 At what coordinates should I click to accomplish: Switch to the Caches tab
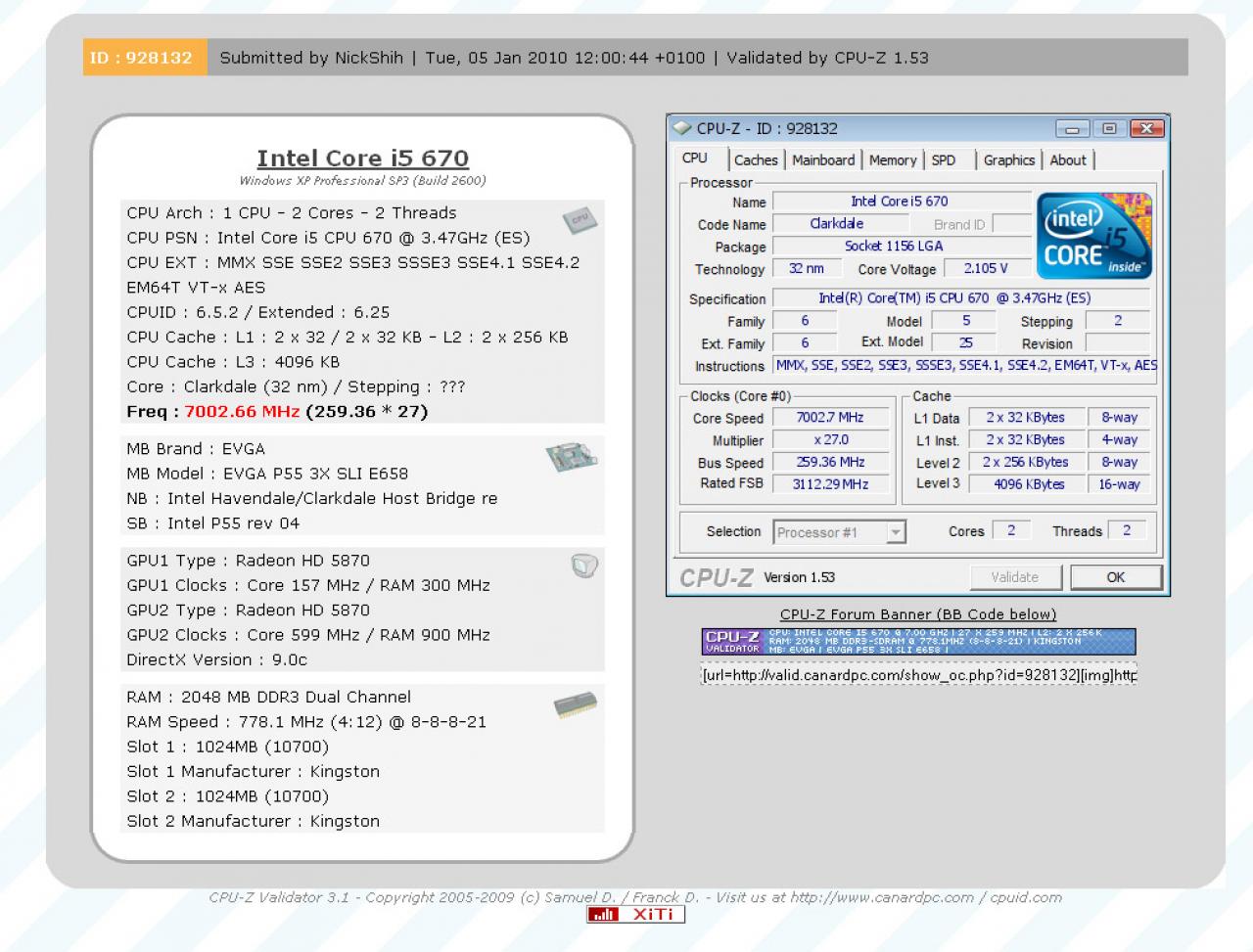(x=756, y=160)
